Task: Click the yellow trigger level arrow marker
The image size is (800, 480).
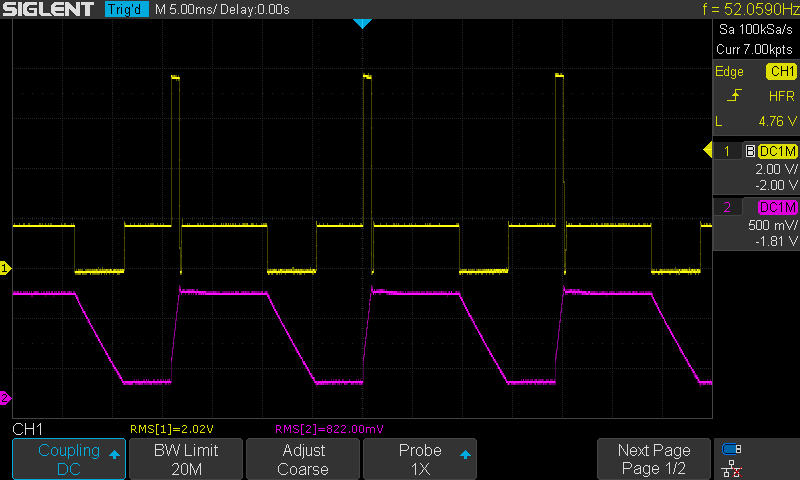Action: (x=708, y=150)
